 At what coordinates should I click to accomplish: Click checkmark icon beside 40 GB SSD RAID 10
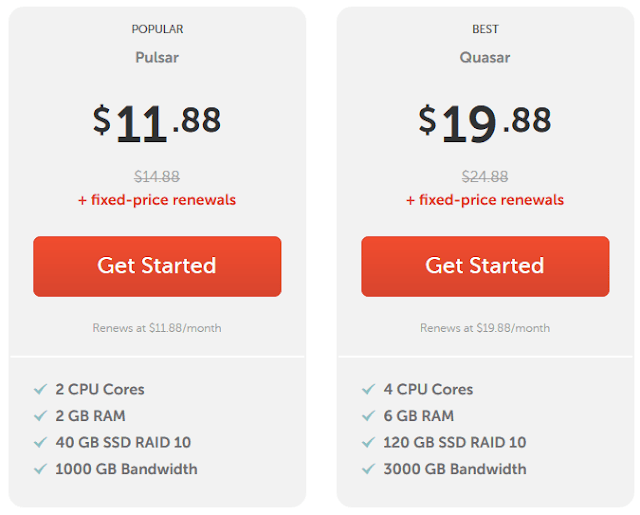(40, 442)
